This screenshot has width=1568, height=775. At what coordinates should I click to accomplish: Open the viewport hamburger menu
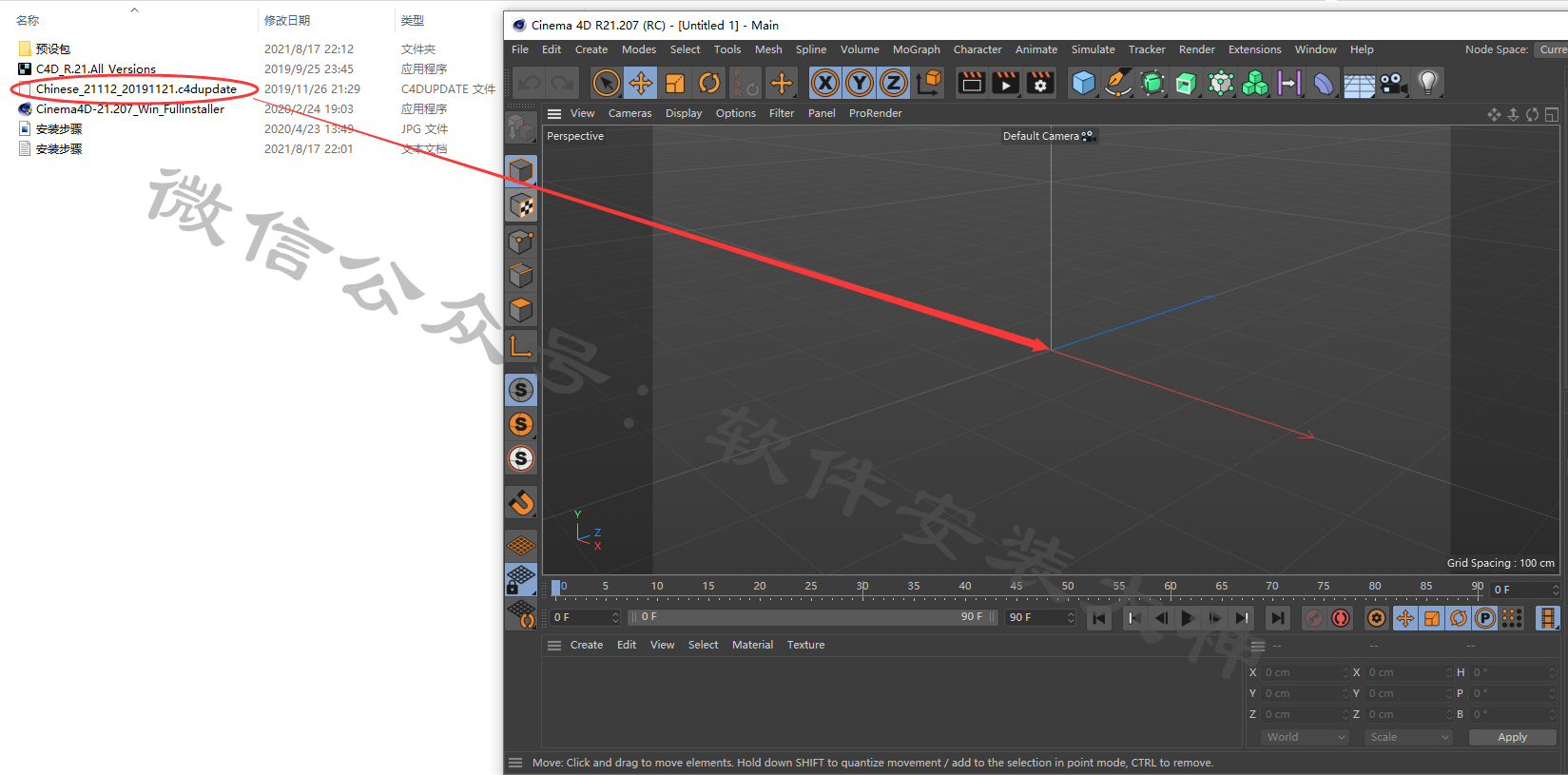click(554, 113)
